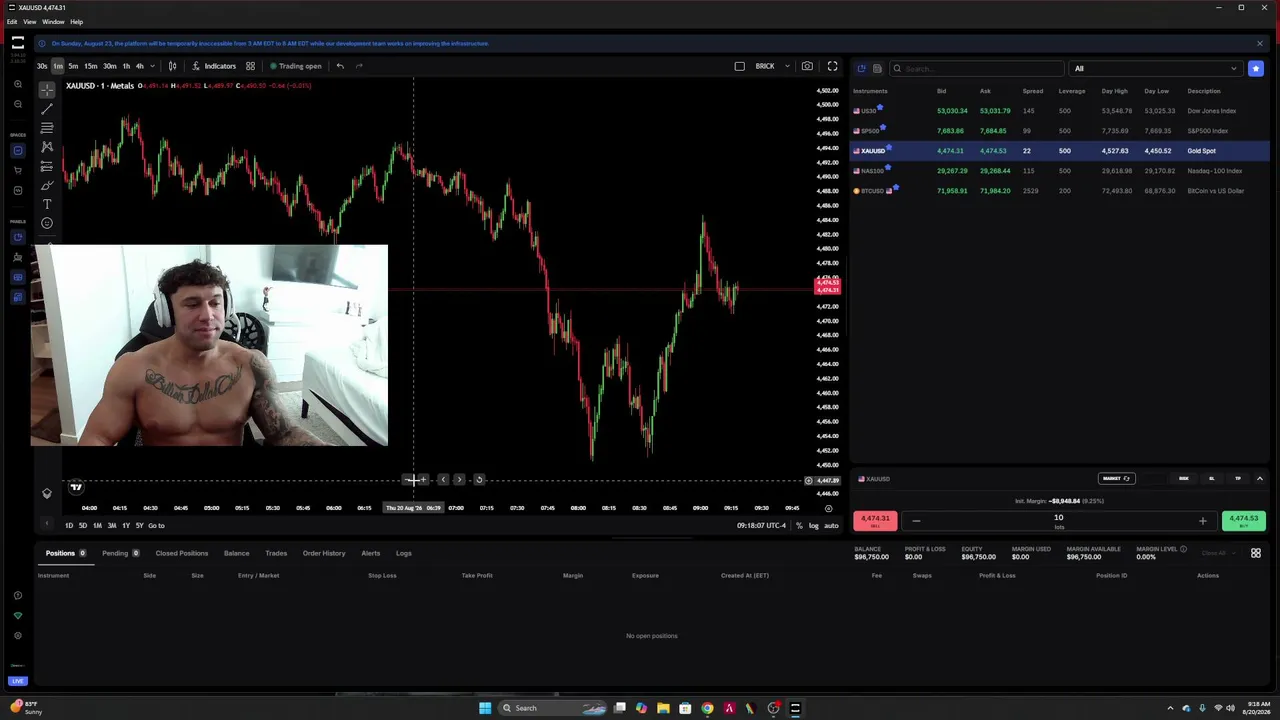The width and height of the screenshot is (1280, 720).
Task: Toggle log scale on the chart
Action: click(813, 526)
